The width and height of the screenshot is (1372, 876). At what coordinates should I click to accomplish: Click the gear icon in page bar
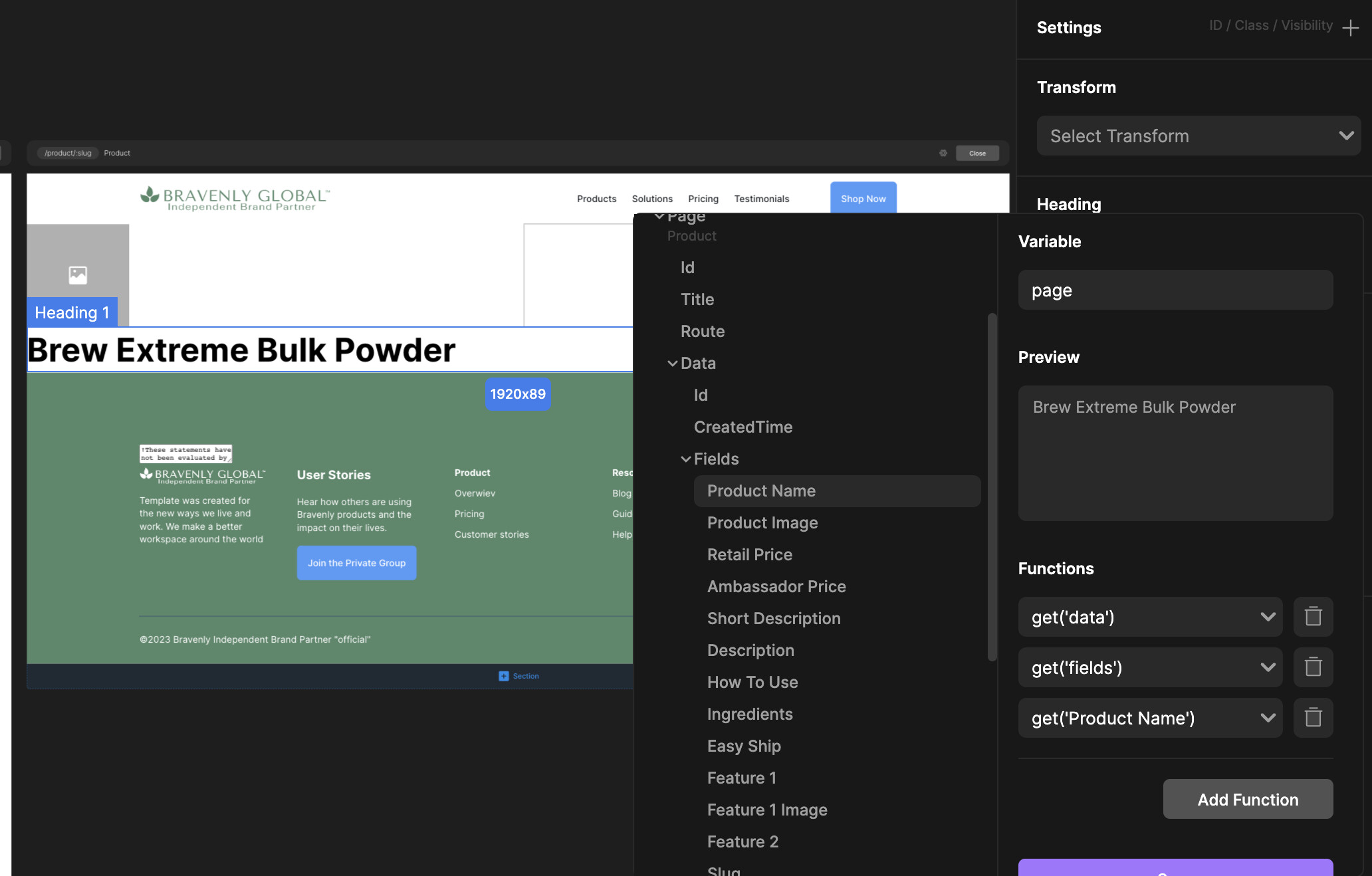coord(943,153)
